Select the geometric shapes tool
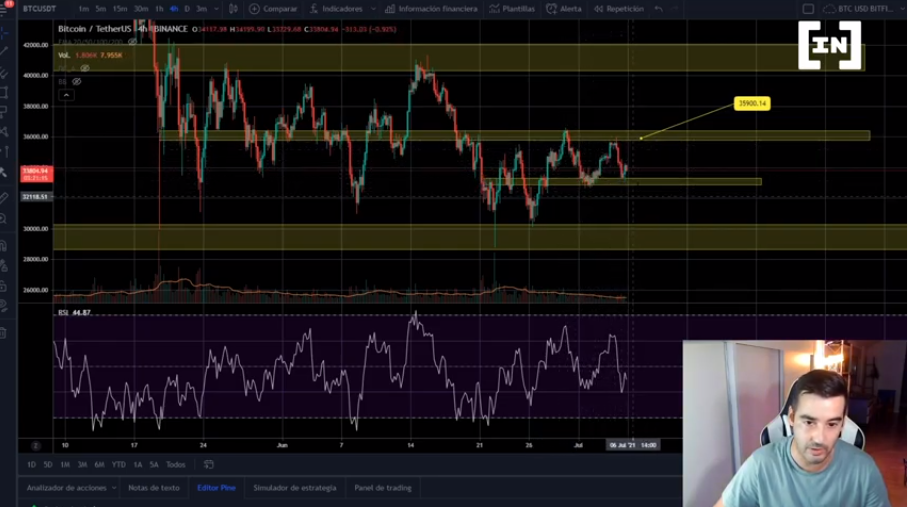Image resolution: width=908 pixels, height=507 pixels. click(x=4, y=93)
